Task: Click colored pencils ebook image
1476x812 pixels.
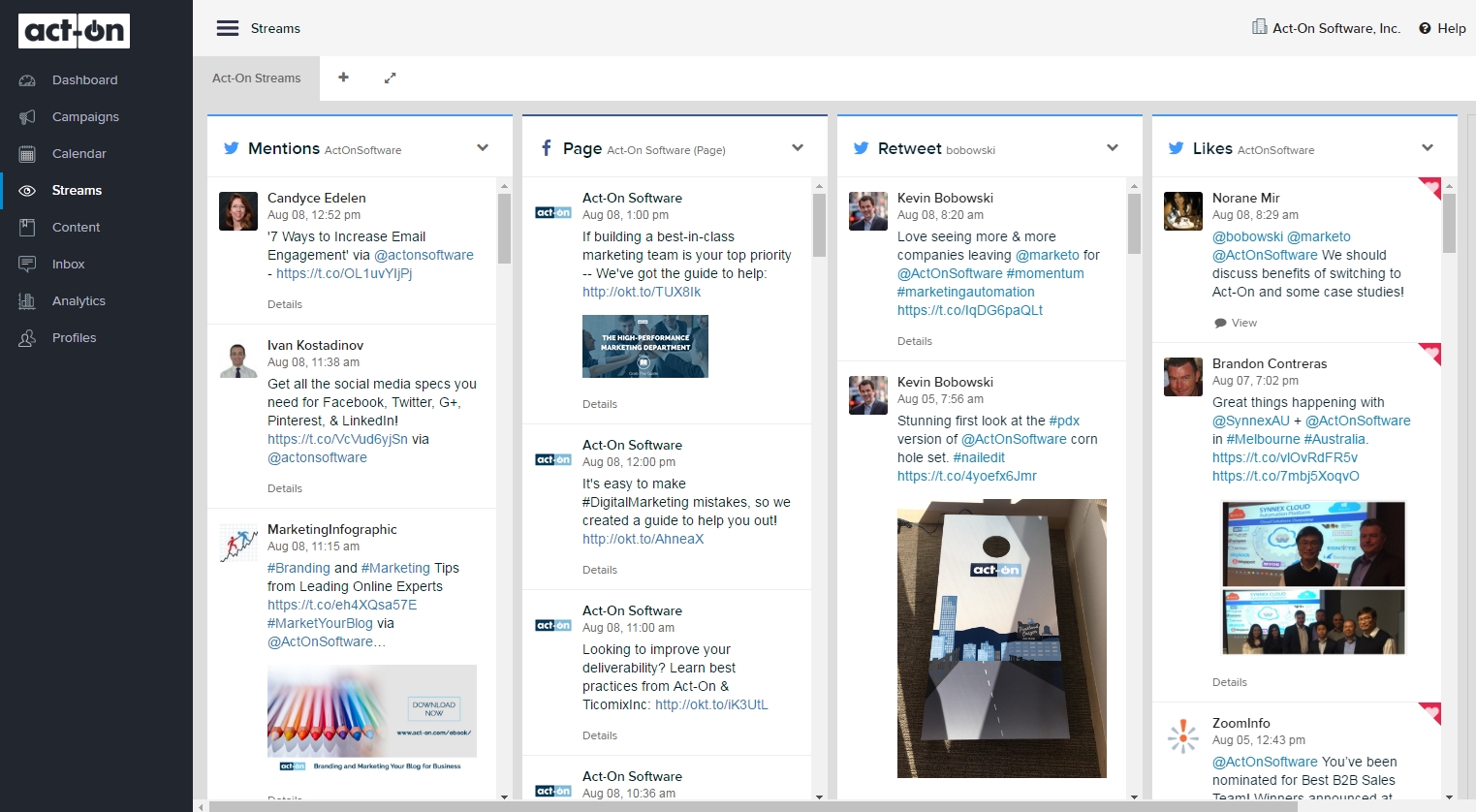Action: pyautogui.click(x=372, y=719)
